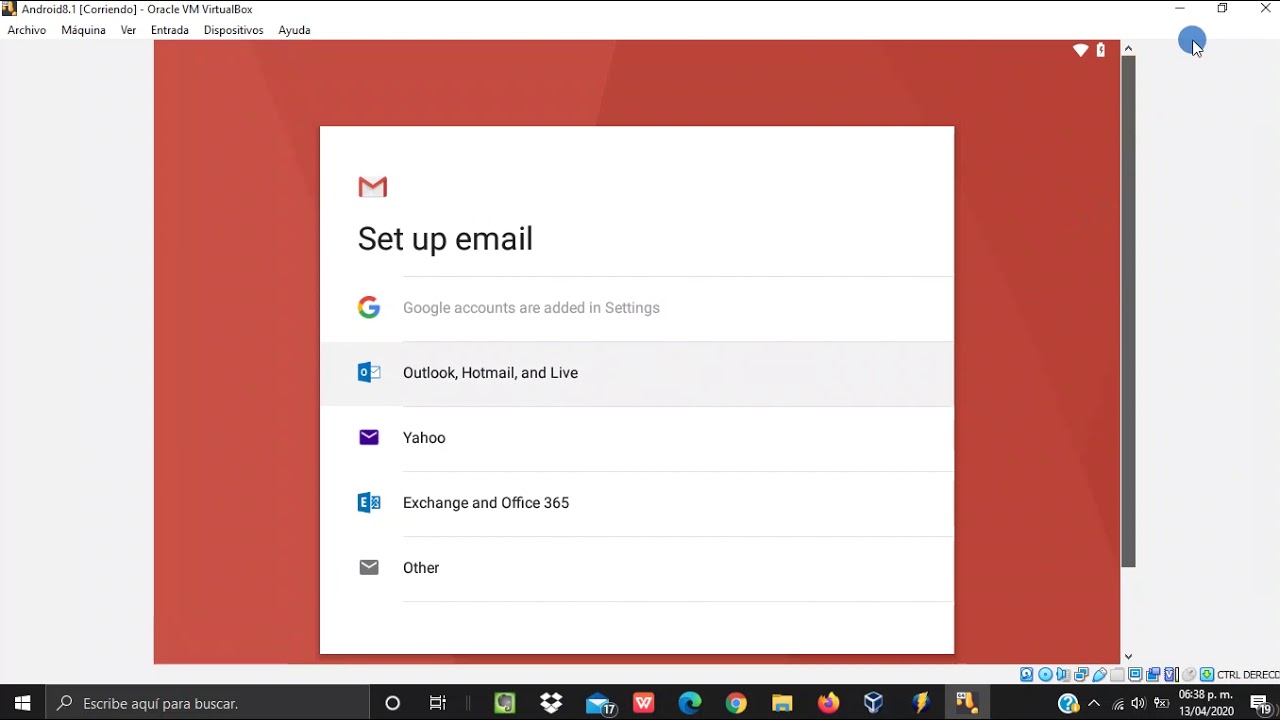Click VirtualBox network indicator

(1081, 675)
